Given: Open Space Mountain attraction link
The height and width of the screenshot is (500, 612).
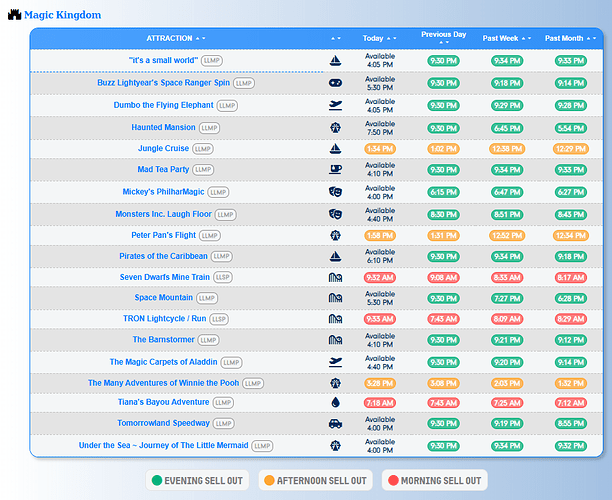Looking at the screenshot, I should [164, 297].
